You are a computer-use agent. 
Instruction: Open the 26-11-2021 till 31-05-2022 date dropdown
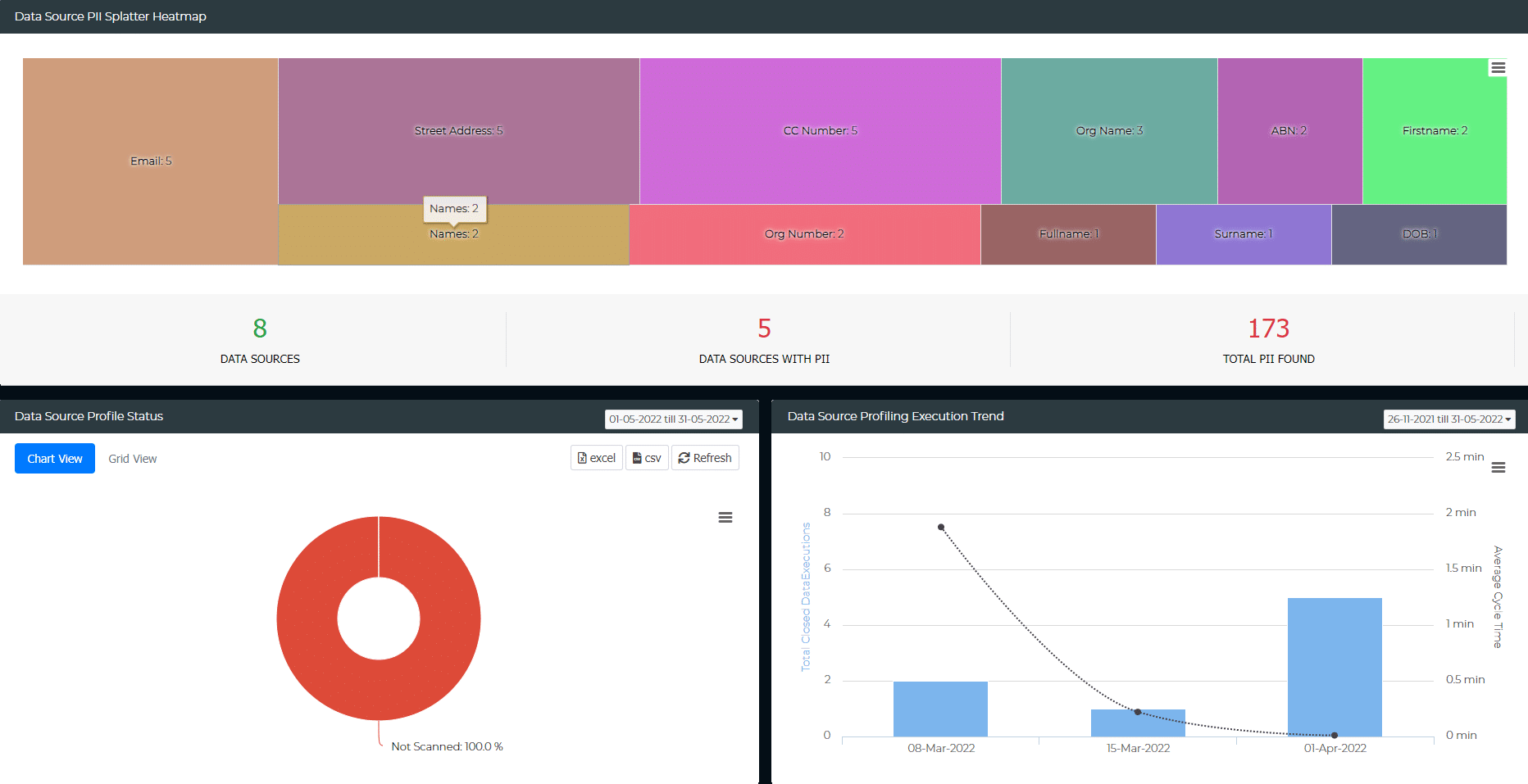[1449, 419]
